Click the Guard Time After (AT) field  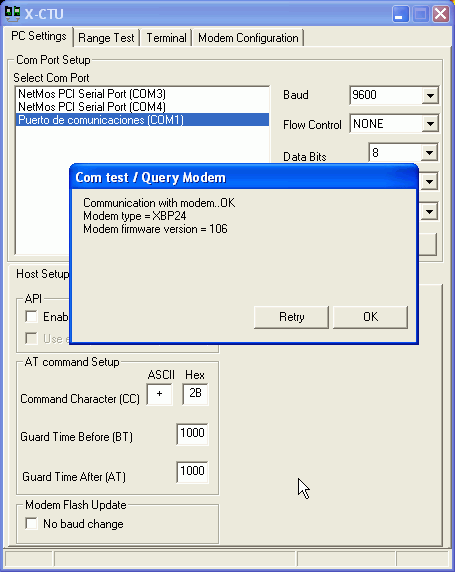coord(192,472)
